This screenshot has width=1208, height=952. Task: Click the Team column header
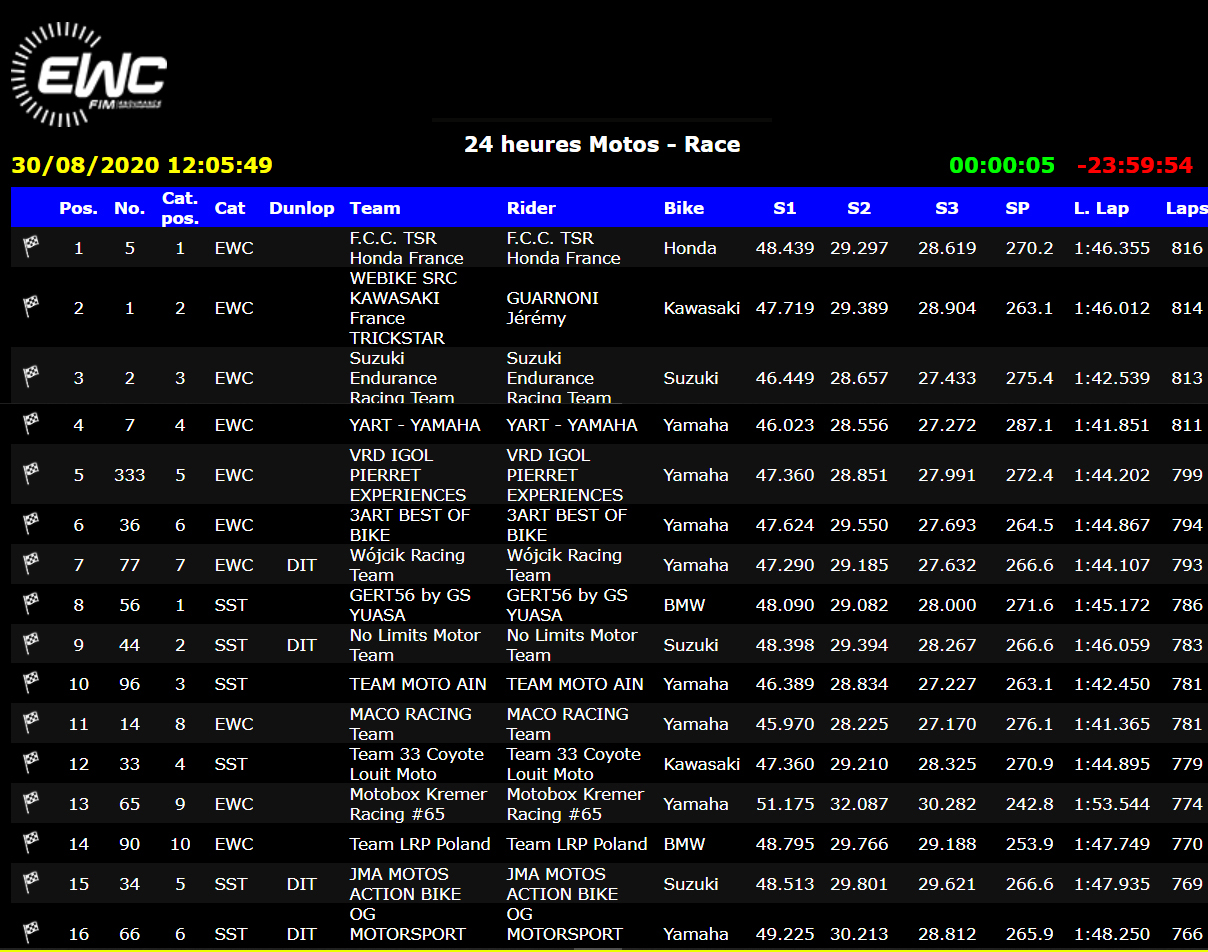point(375,208)
